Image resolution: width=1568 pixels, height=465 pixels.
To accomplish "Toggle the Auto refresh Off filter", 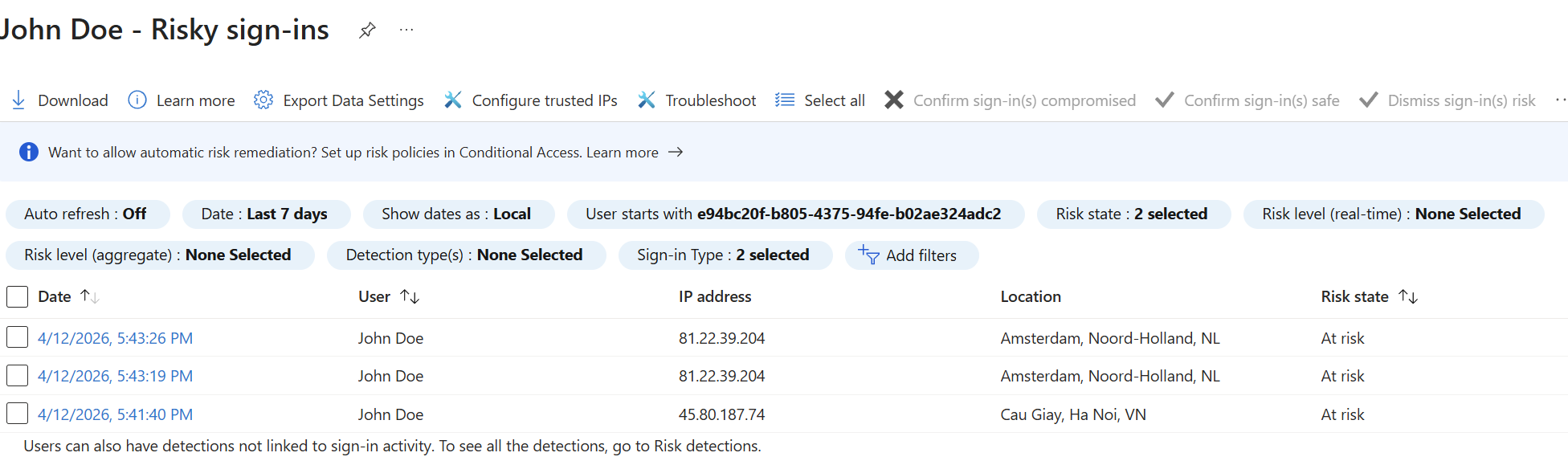I will [x=86, y=214].
